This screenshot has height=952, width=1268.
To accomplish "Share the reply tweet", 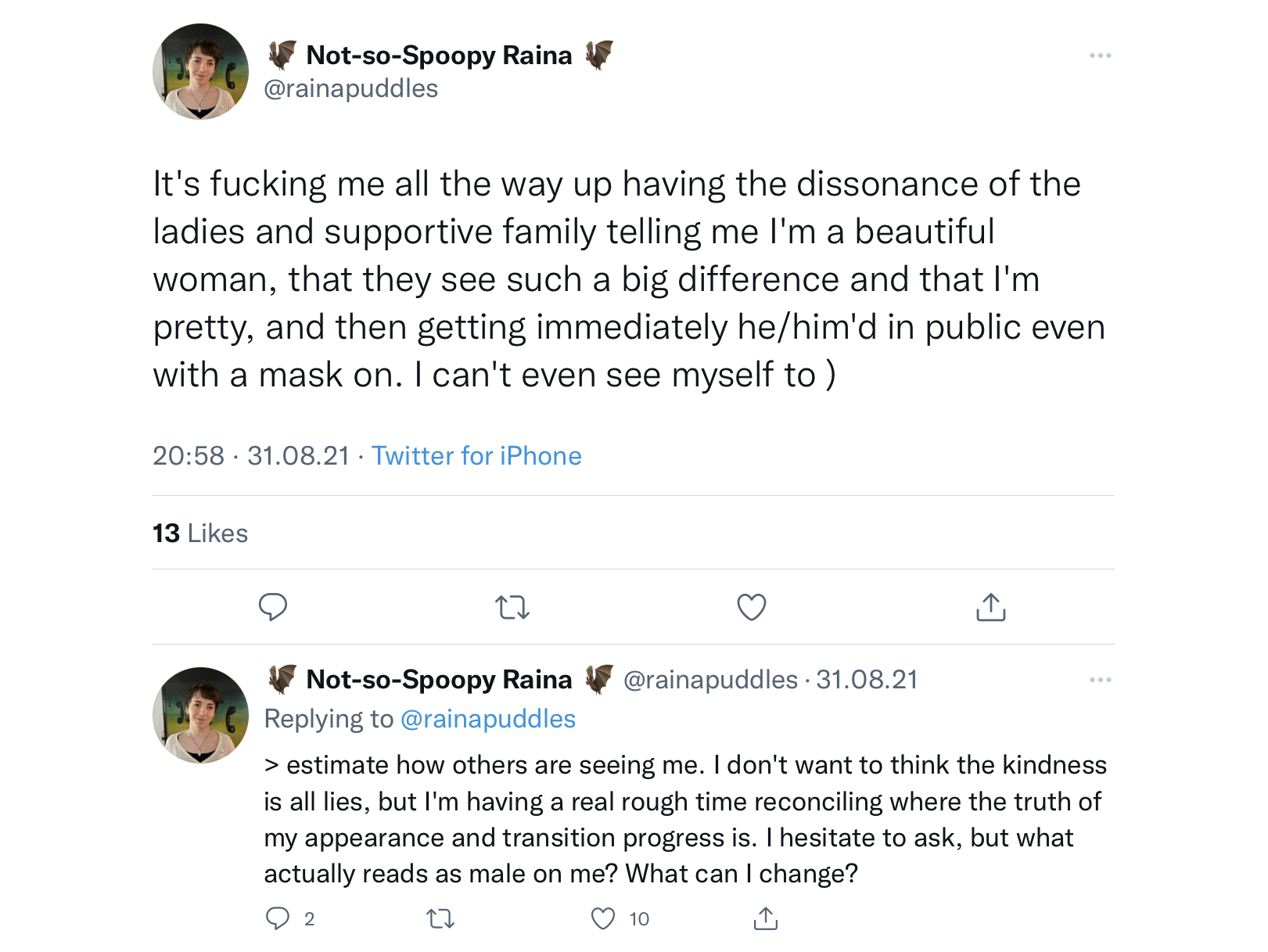I will coord(766,918).
